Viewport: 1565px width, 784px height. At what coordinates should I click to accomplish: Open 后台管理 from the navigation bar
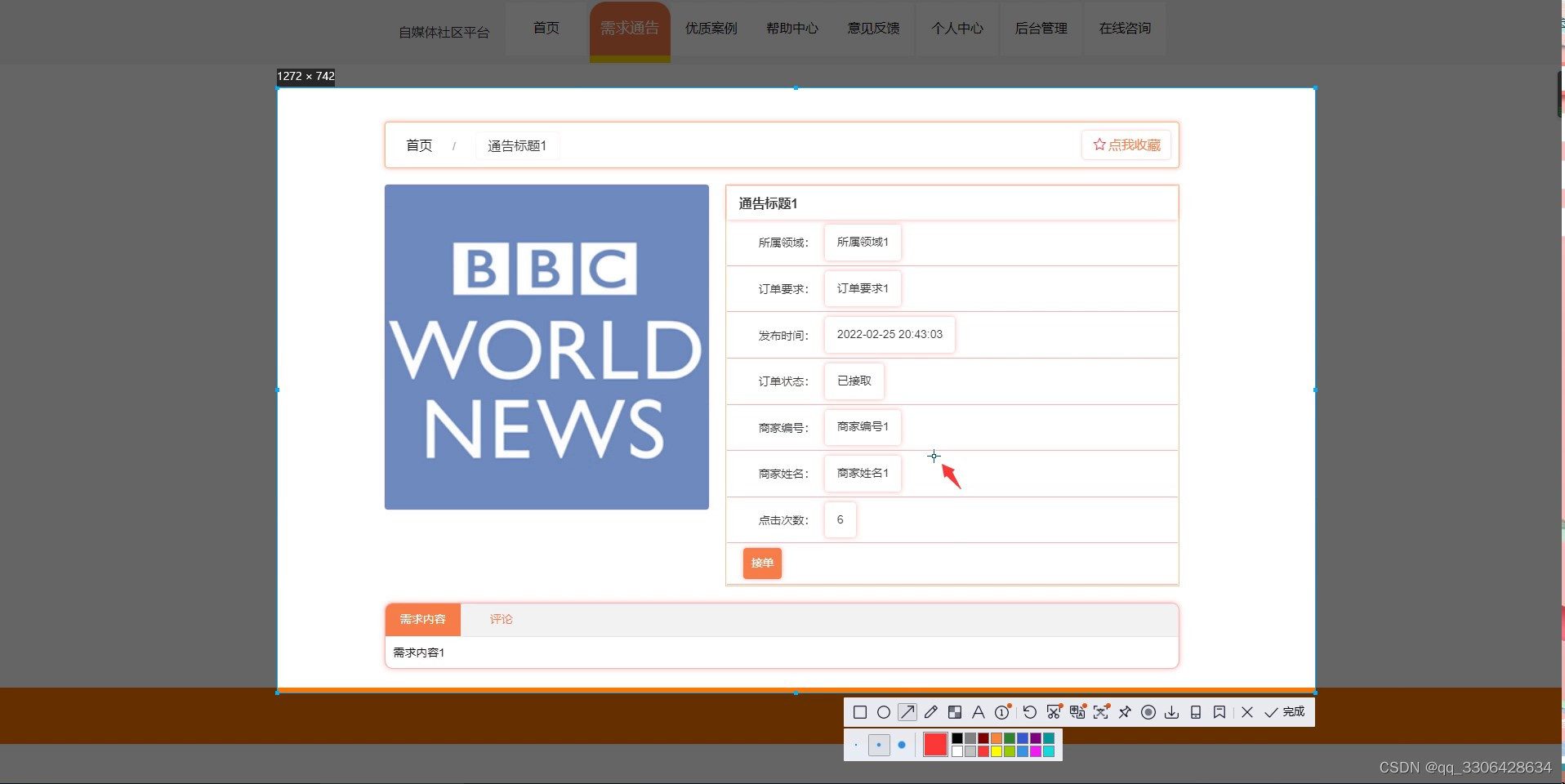click(1041, 29)
